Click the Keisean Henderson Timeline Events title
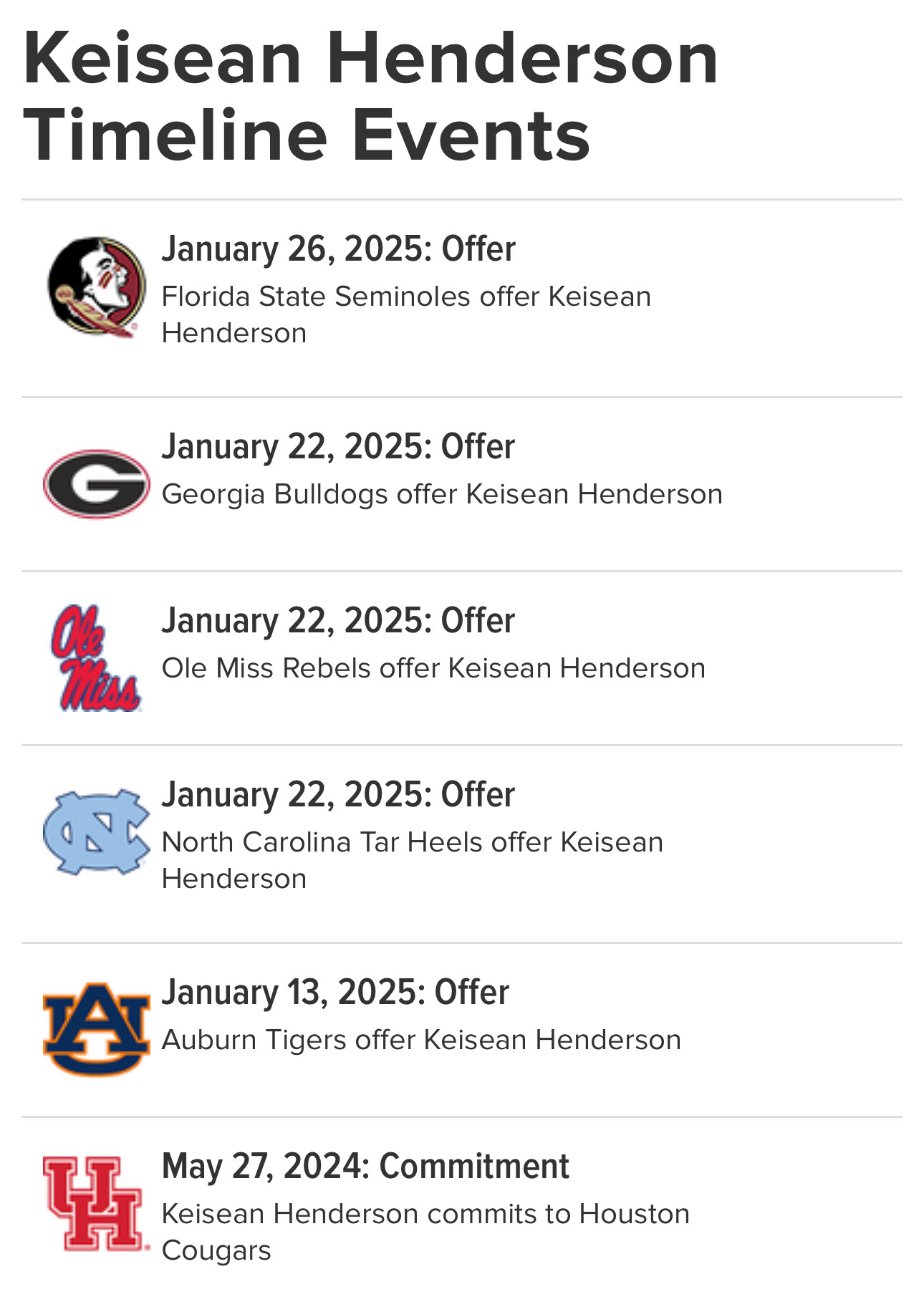The image size is (924, 1307). [x=370, y=97]
